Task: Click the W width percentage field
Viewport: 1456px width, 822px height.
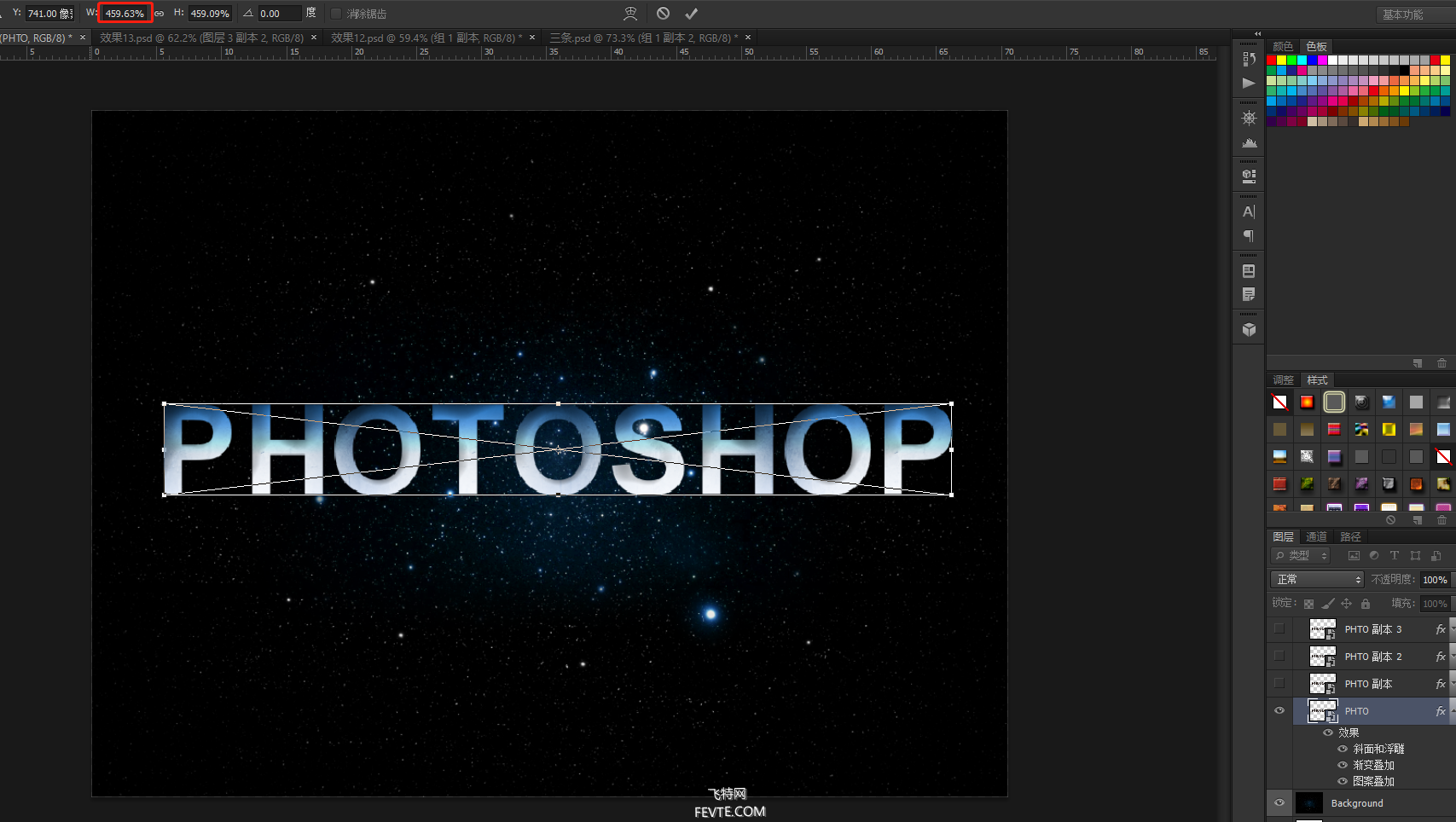Action: pyautogui.click(x=125, y=14)
